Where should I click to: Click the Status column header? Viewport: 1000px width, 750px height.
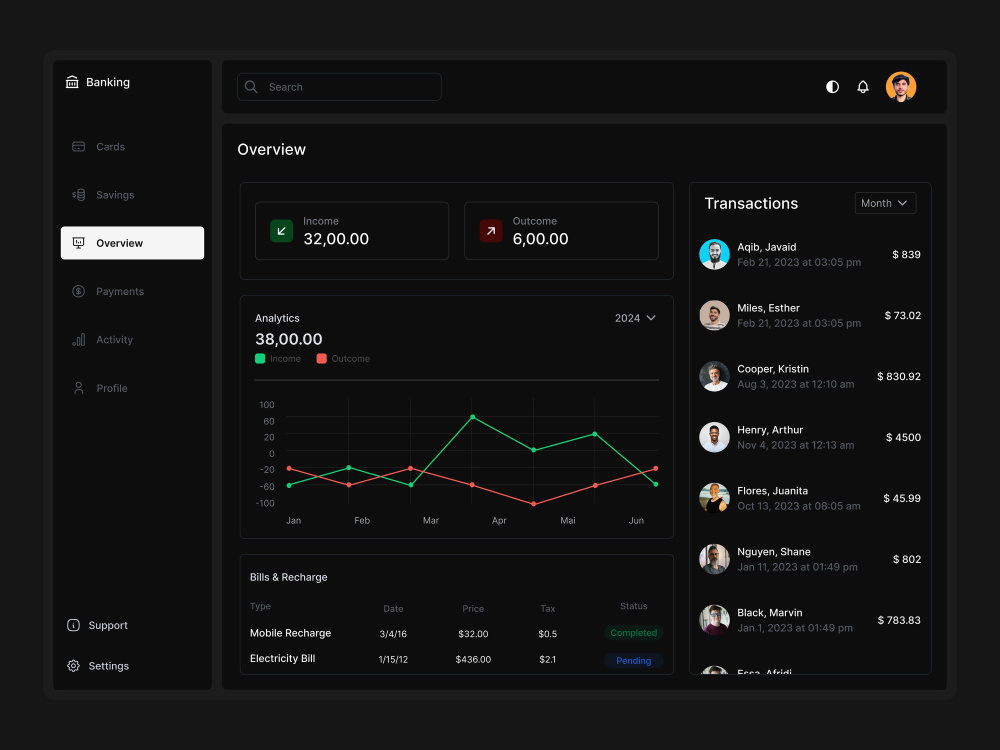point(633,606)
